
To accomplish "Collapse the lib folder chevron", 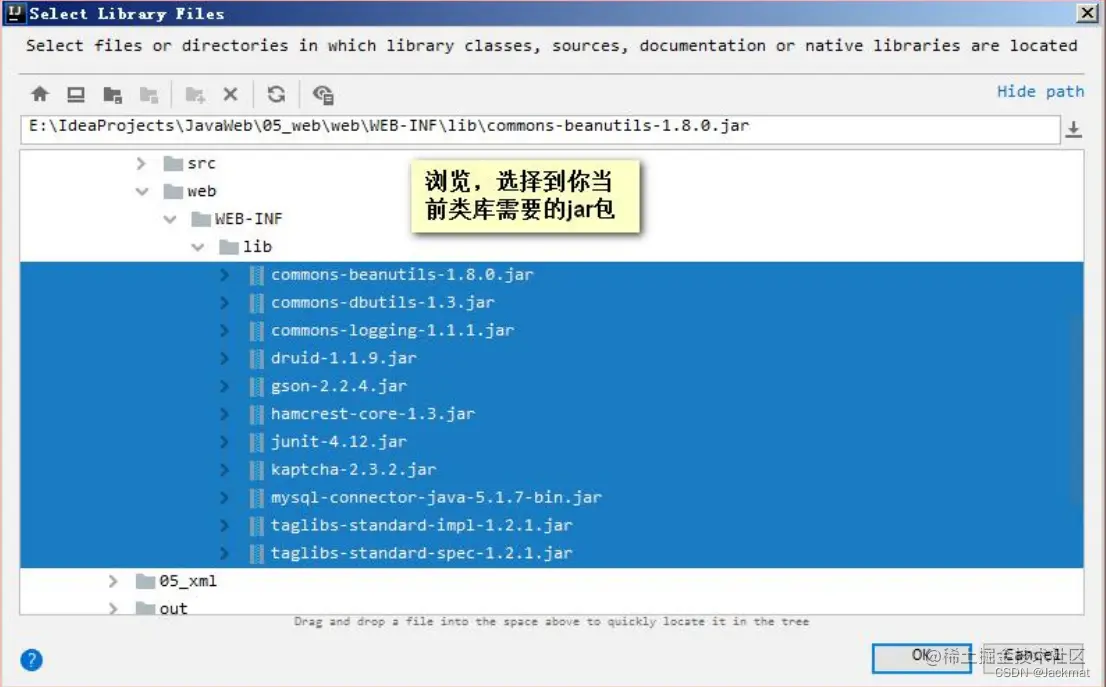I will pos(198,247).
